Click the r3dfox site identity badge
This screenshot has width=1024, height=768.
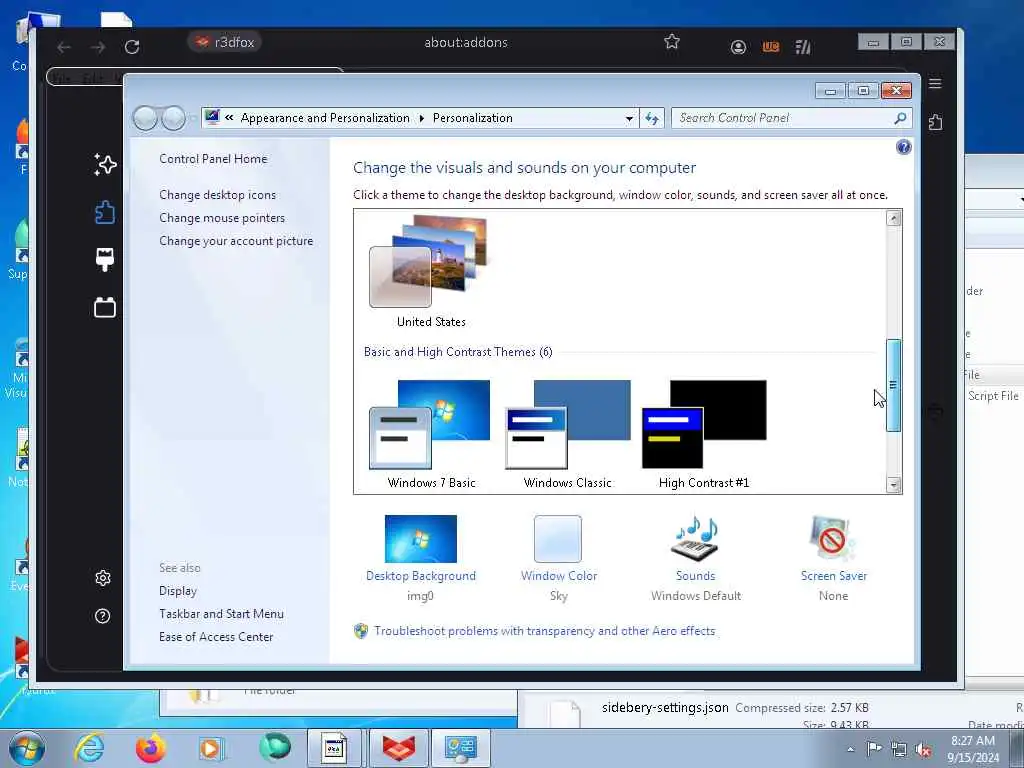tap(225, 42)
